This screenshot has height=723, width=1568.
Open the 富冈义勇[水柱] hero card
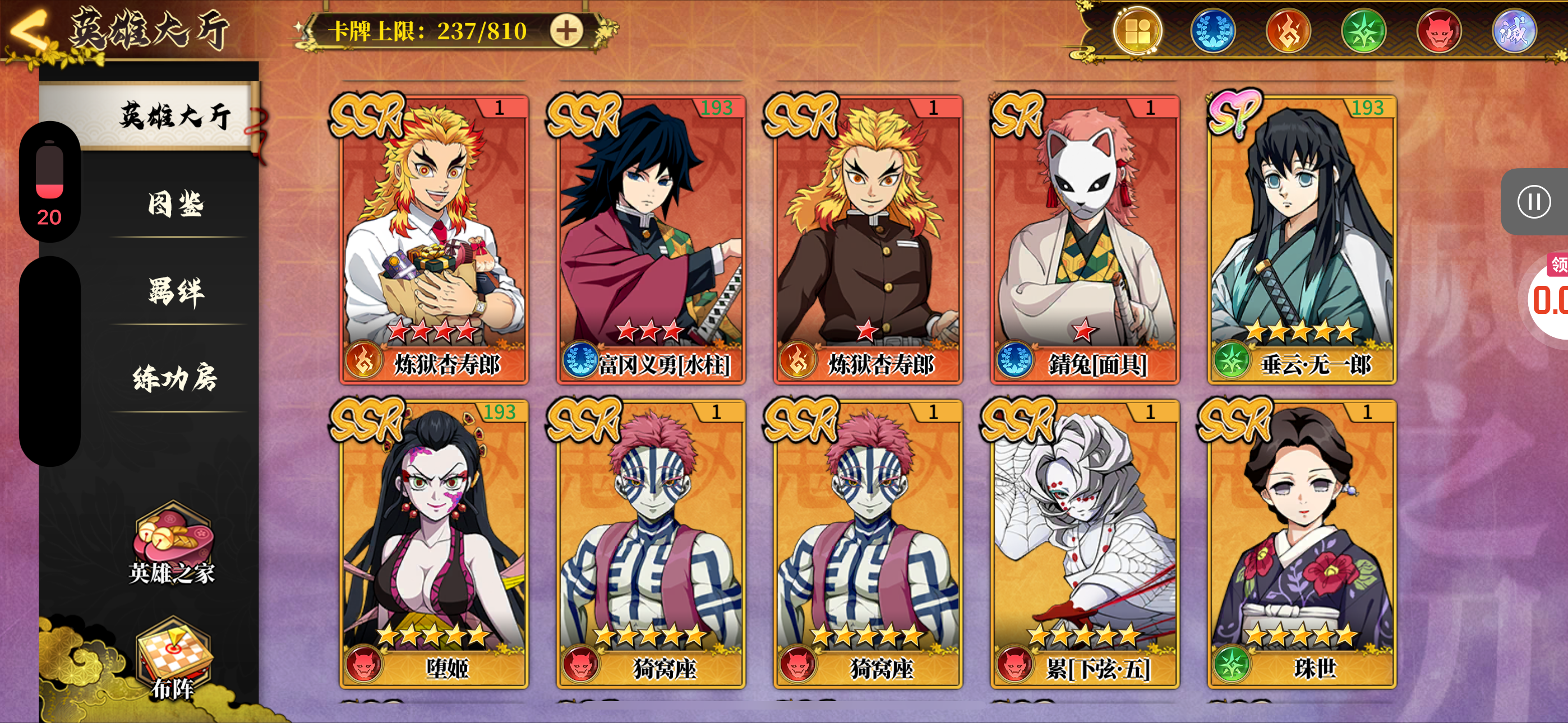click(650, 238)
